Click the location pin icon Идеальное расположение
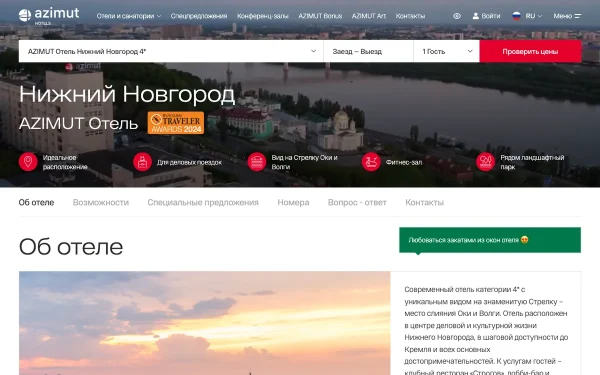The image size is (600, 375). 28,162
